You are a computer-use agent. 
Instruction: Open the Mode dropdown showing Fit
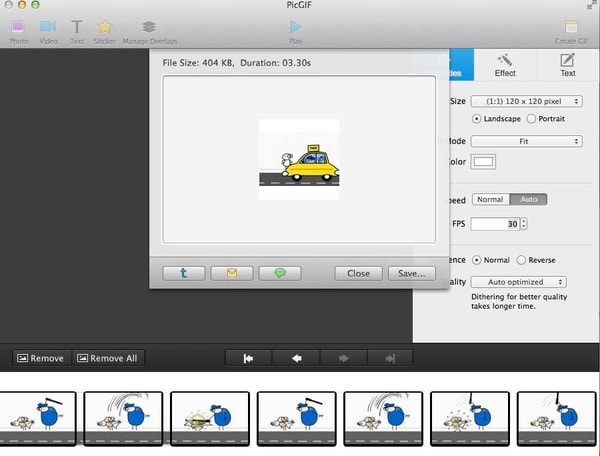527,141
